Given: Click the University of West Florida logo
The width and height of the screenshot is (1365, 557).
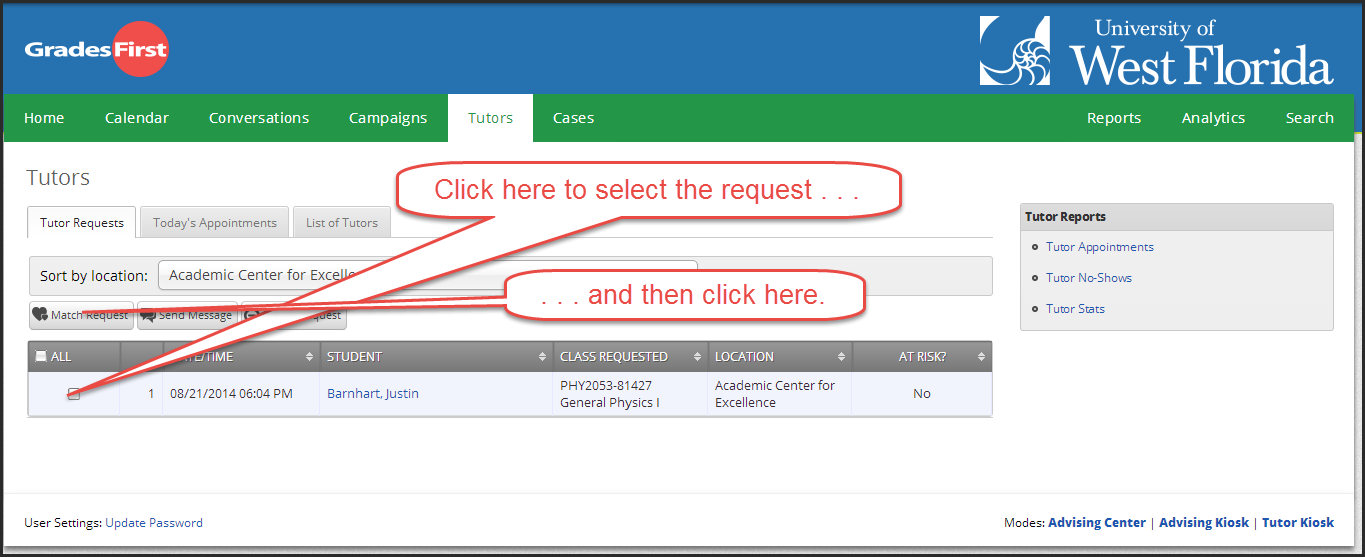Looking at the screenshot, I should click(x=1156, y=50).
